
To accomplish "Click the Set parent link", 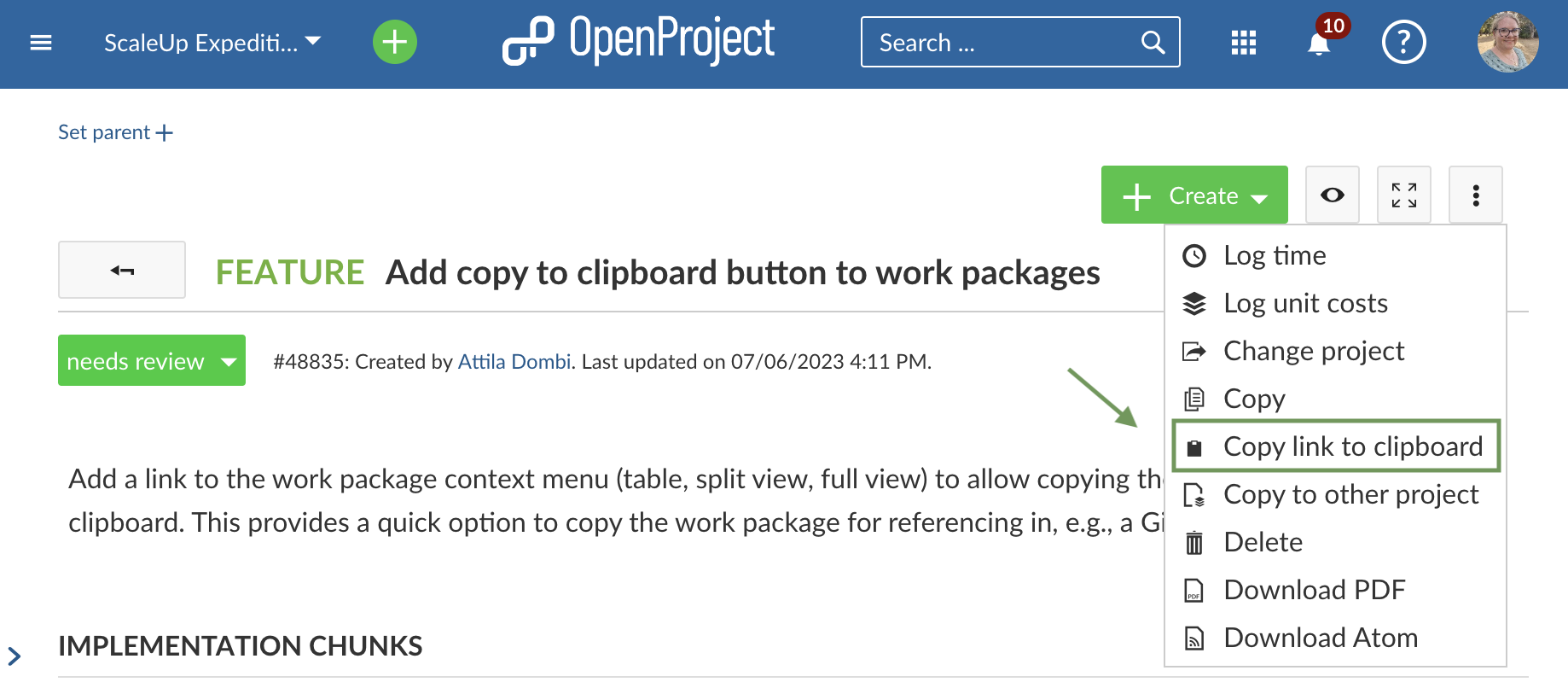I will click(115, 132).
